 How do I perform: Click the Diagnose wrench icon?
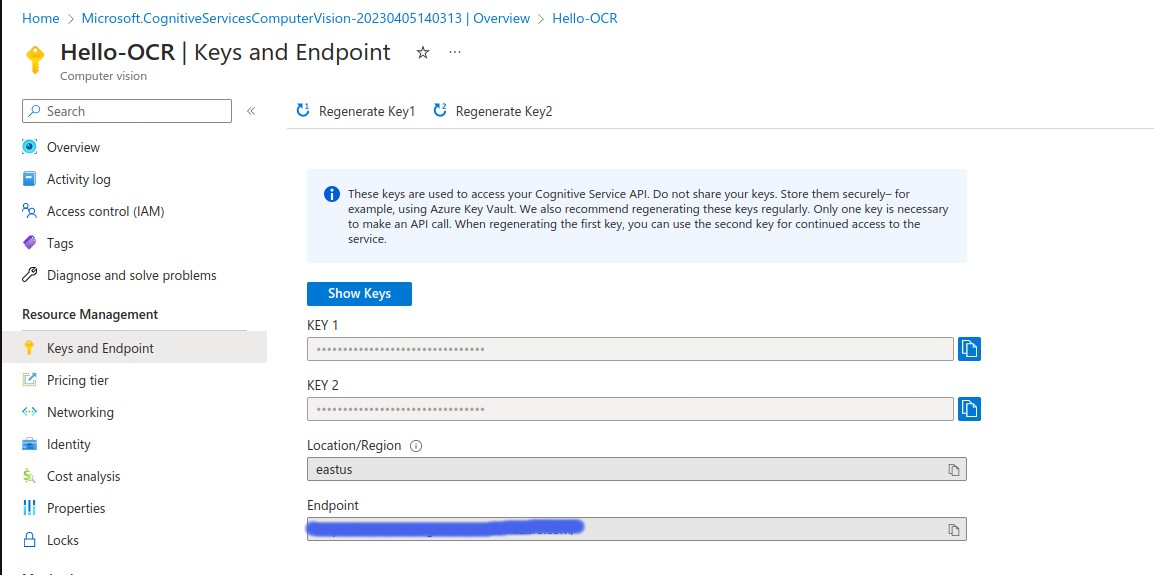pyautogui.click(x=29, y=275)
